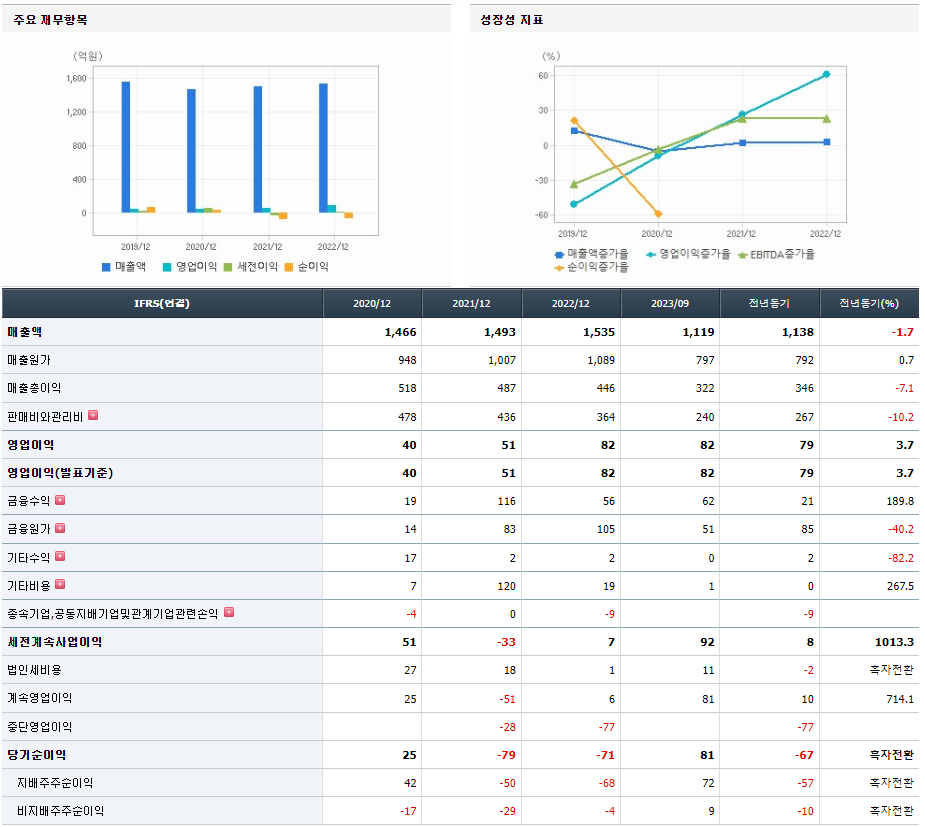The width and height of the screenshot is (925, 827).
Task: Expand the 금융수익 row plus icon
Action: pos(60,500)
